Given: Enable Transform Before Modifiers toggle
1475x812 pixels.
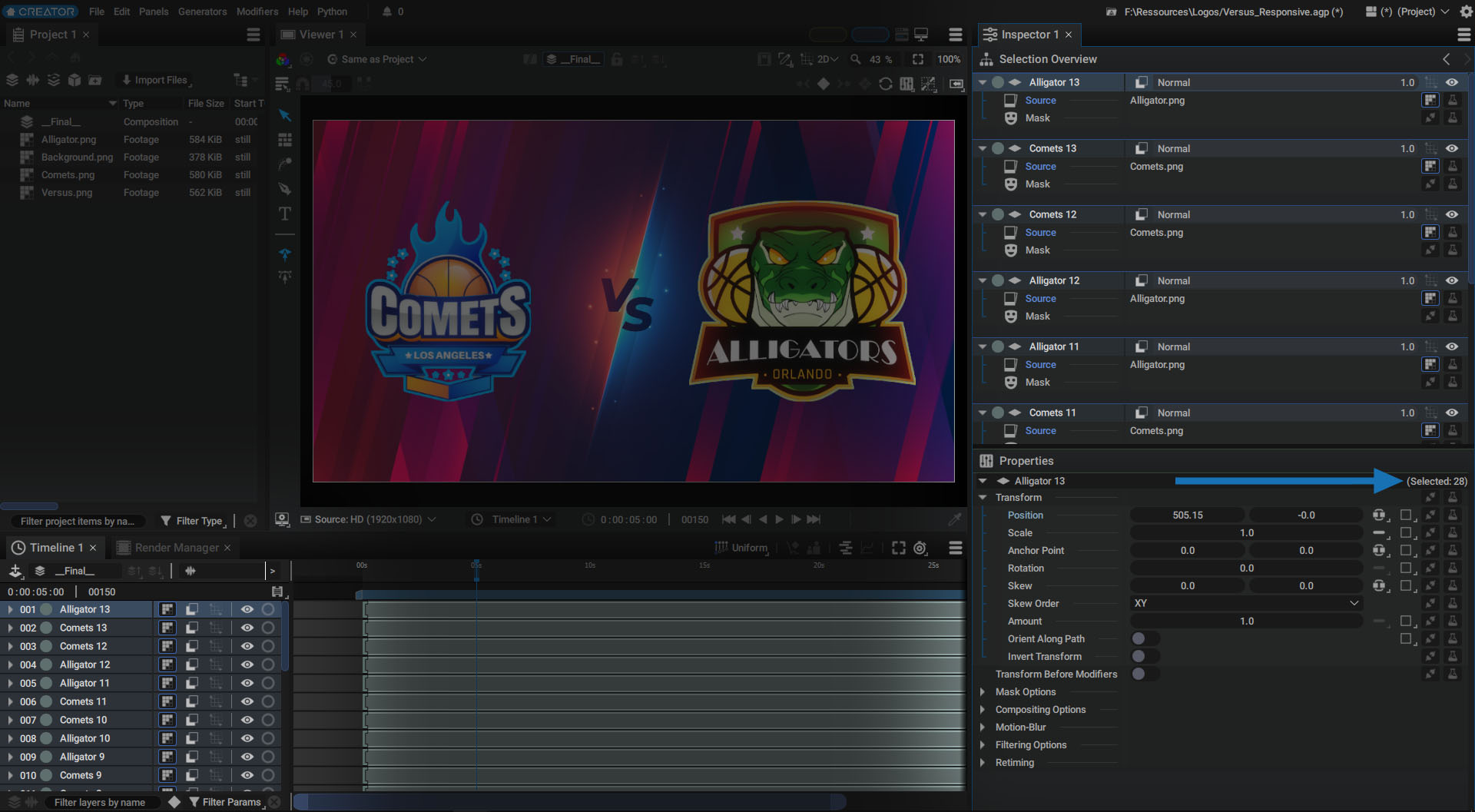Looking at the screenshot, I should tap(1145, 674).
